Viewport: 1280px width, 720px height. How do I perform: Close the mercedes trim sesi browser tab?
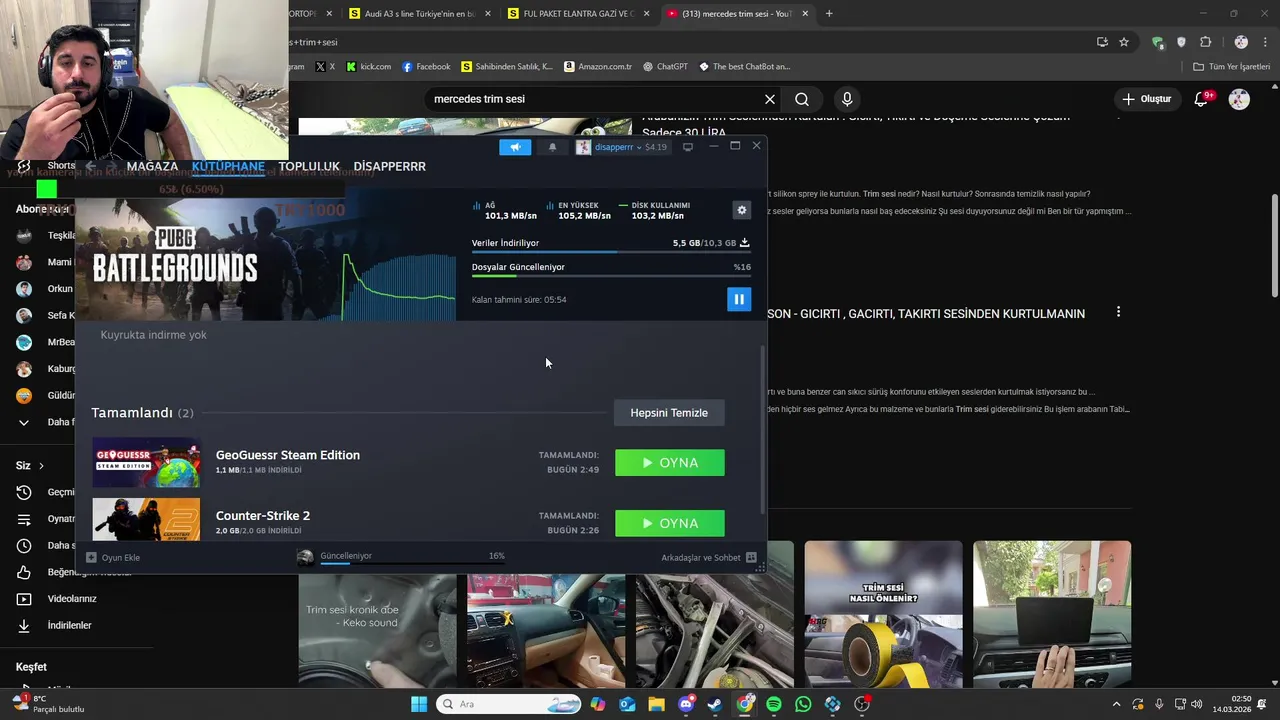click(805, 14)
